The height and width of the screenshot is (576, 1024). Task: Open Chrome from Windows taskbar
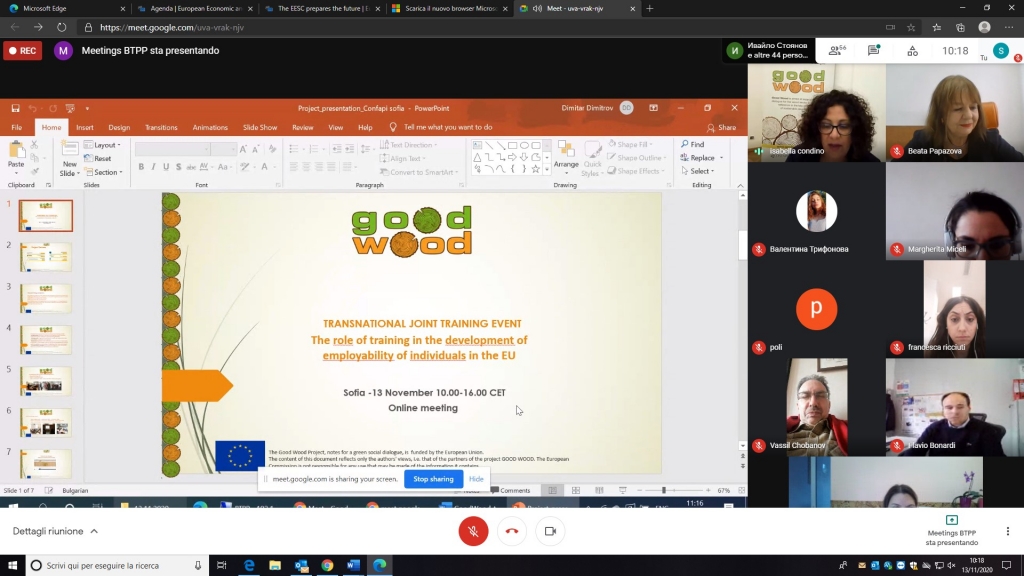[x=327, y=566]
